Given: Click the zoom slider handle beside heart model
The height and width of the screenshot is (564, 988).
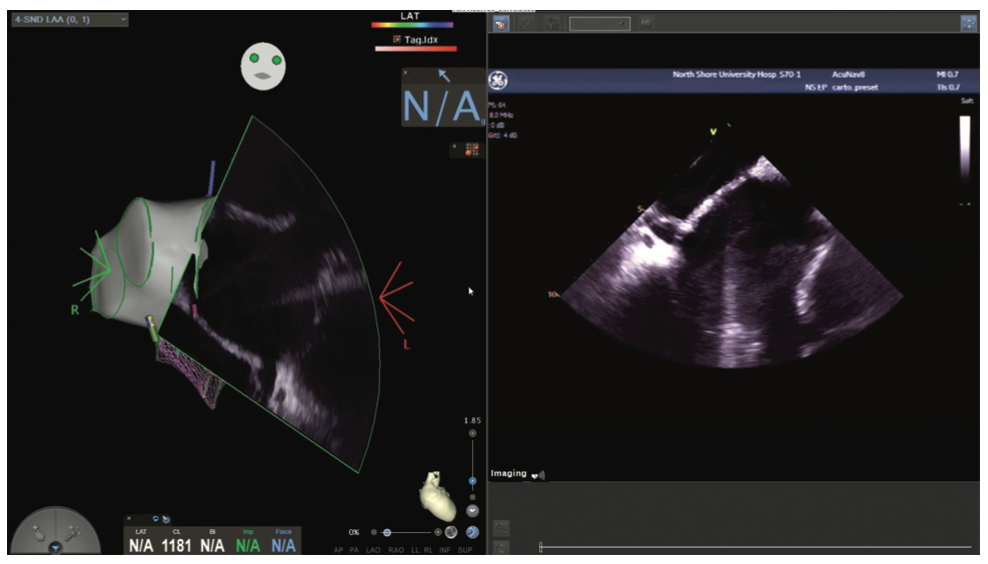Looking at the screenshot, I should coord(472,481).
